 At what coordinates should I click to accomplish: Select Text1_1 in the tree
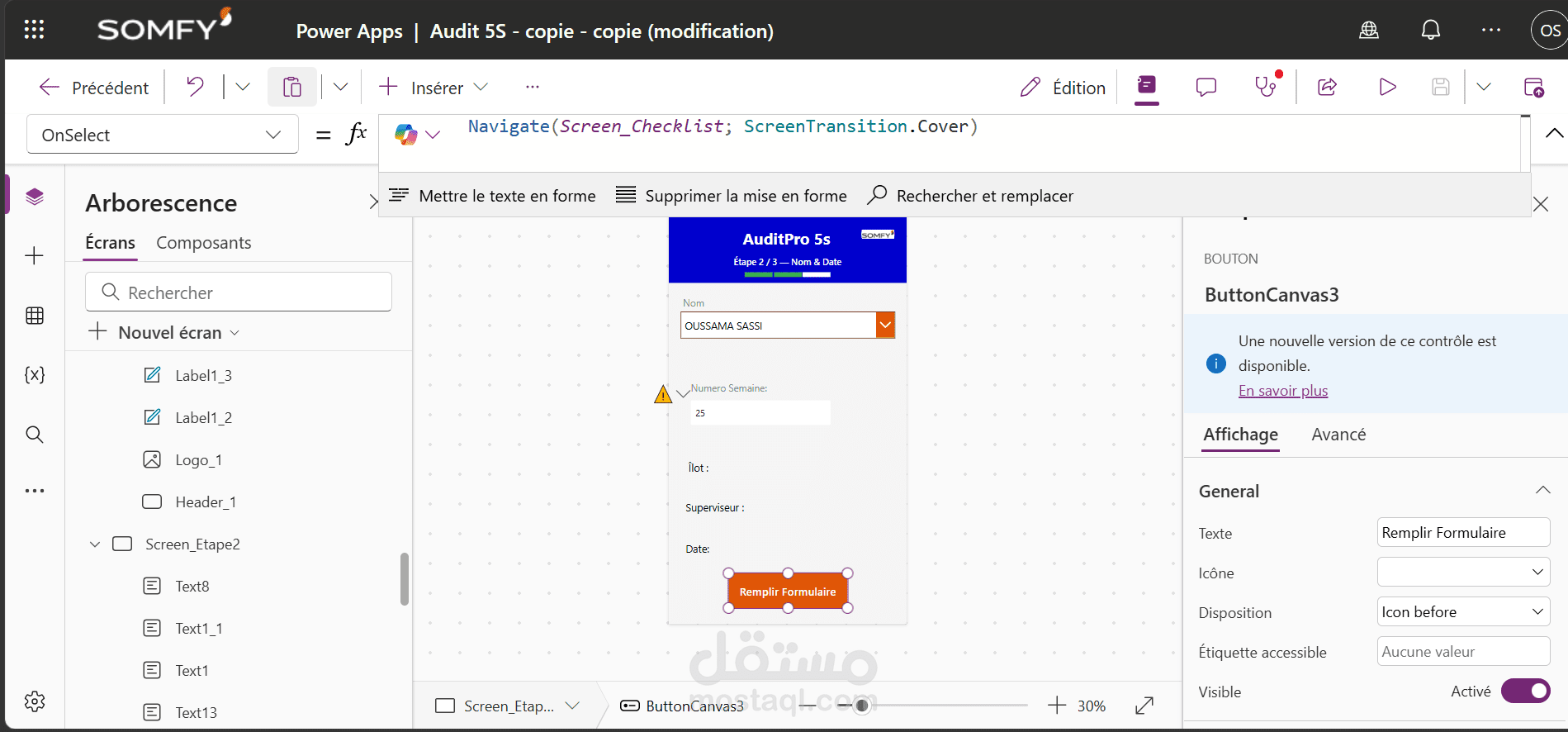tap(198, 629)
